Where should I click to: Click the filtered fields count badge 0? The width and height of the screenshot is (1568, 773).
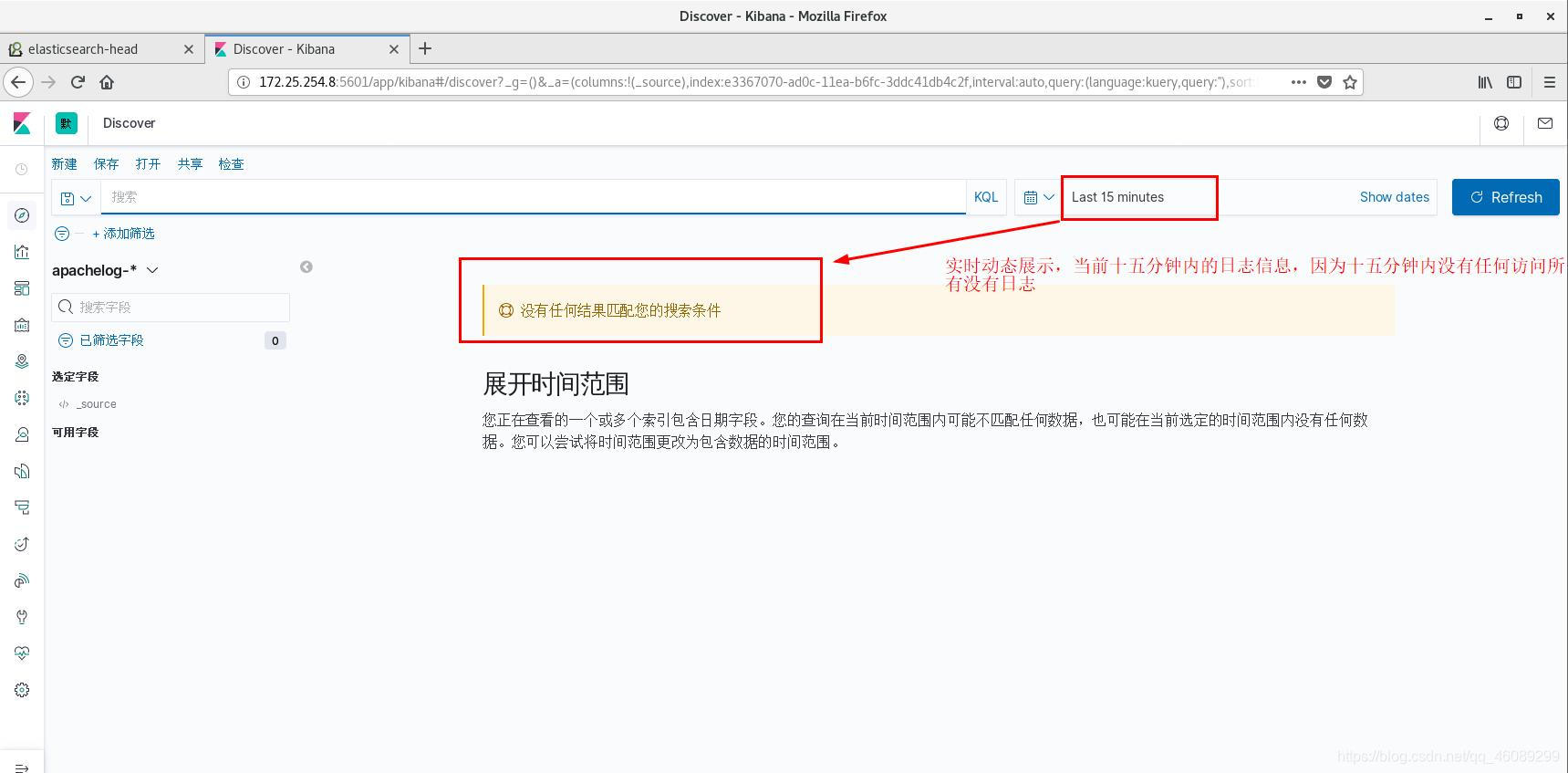275,340
